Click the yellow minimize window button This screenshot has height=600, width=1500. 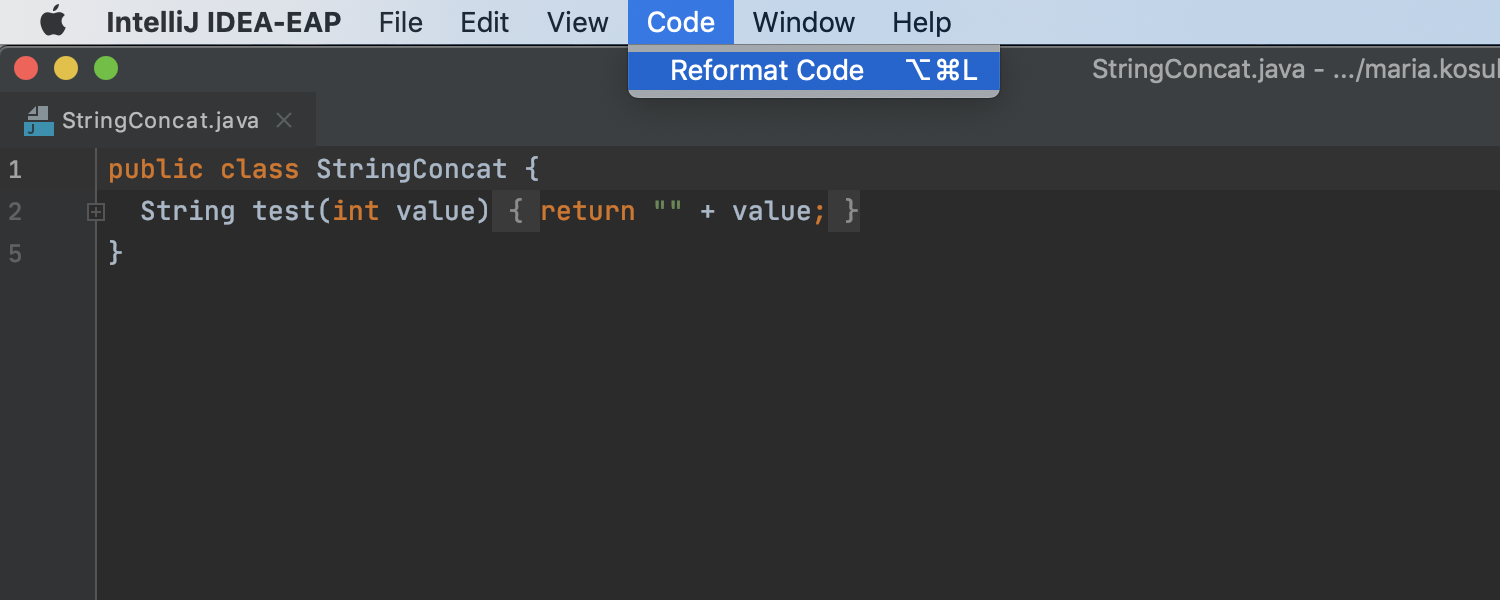click(66, 68)
